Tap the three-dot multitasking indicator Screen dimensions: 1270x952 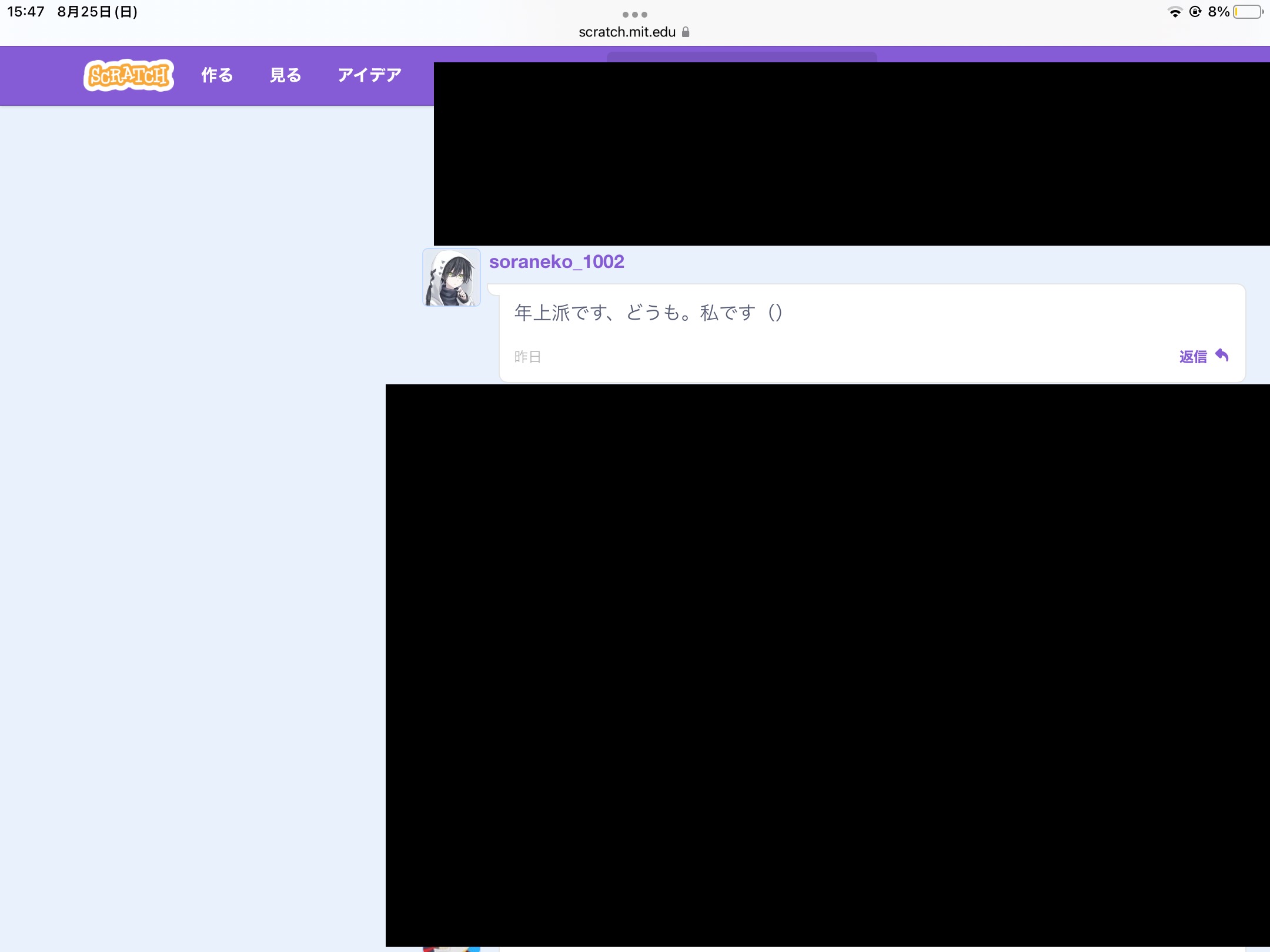click(x=635, y=14)
